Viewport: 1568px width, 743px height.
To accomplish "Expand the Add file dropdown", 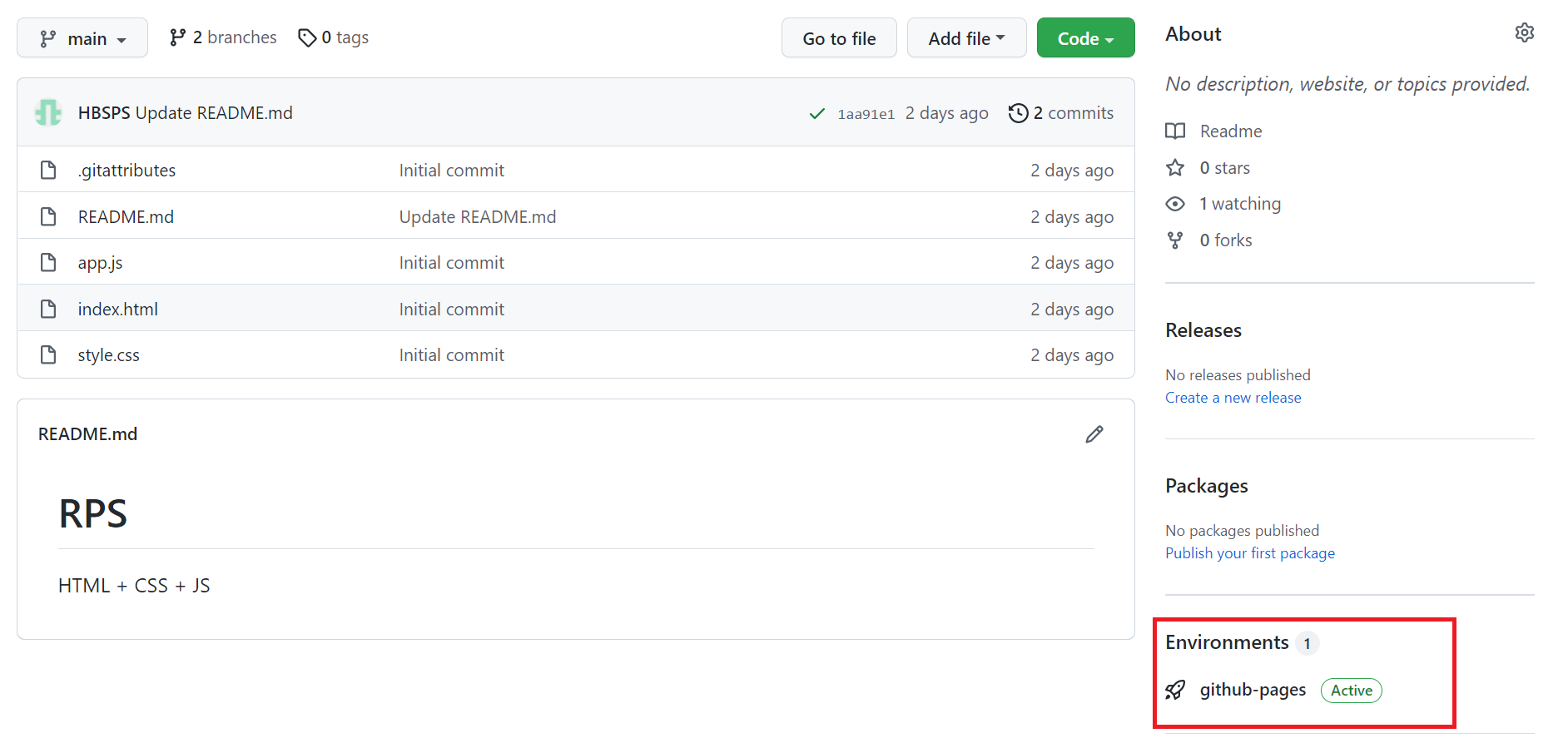I will (x=966, y=38).
